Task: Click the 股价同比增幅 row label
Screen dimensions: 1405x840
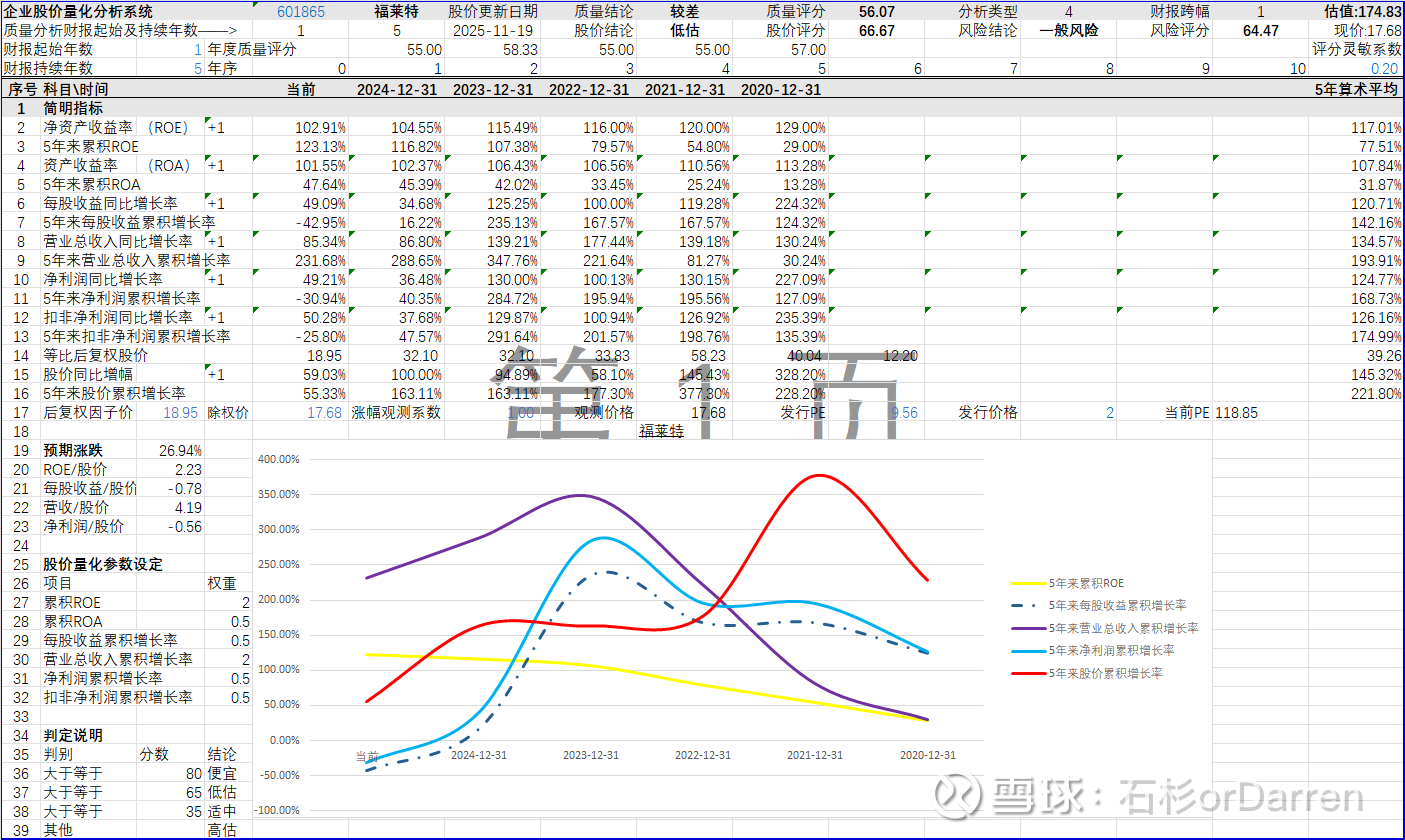Action: coord(88,374)
